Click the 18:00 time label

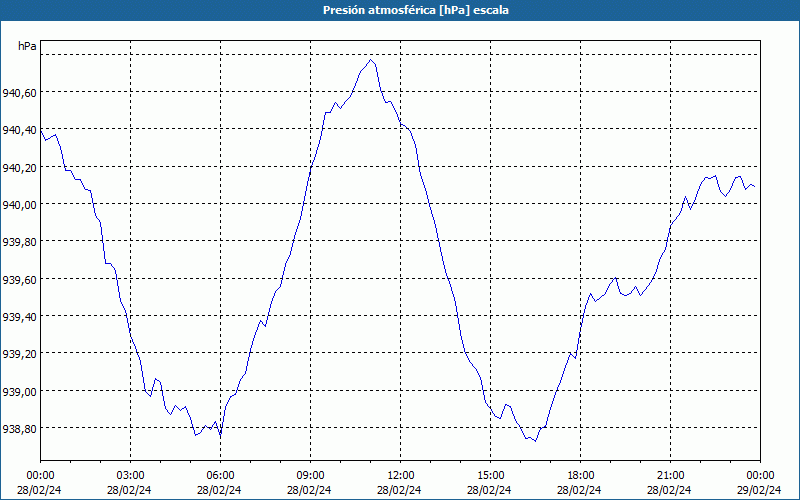(581, 476)
